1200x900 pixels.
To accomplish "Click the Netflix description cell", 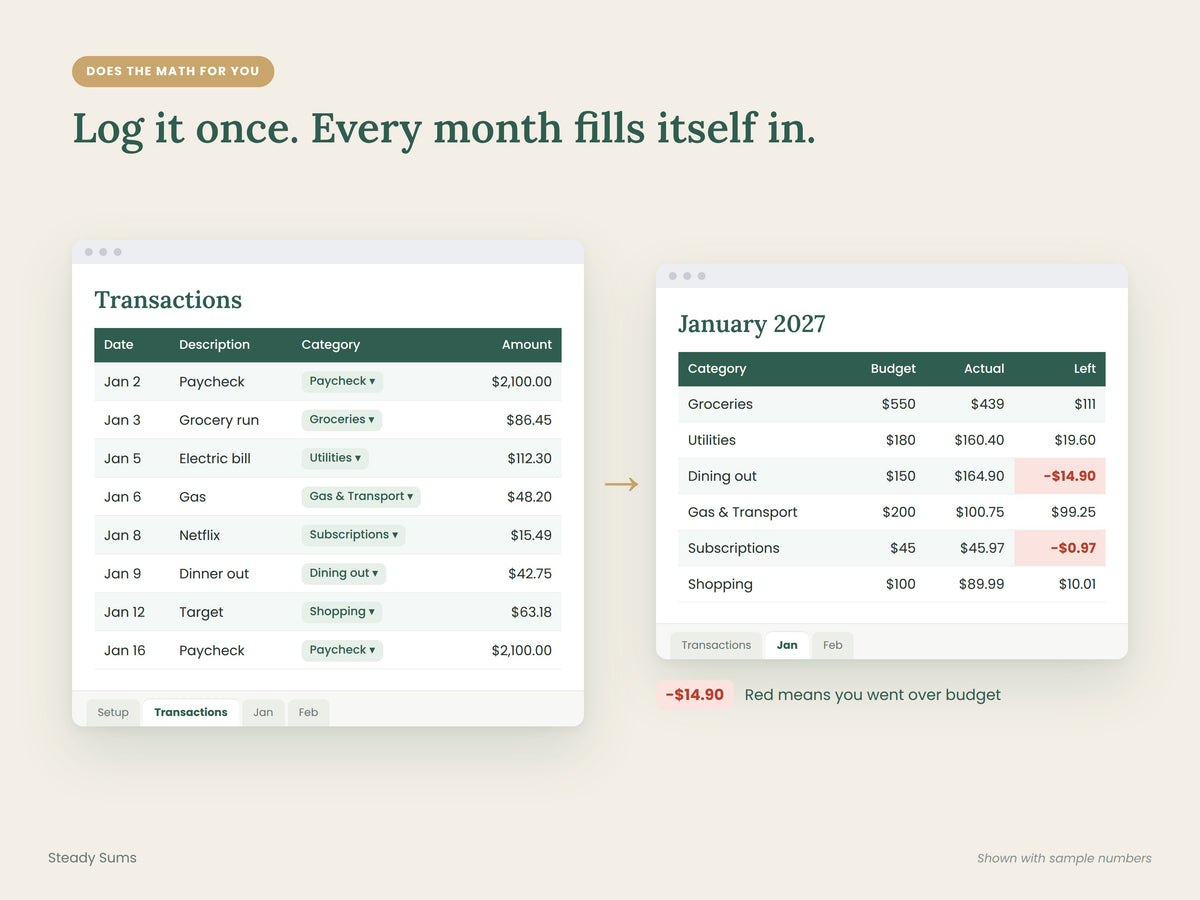I will [199, 535].
